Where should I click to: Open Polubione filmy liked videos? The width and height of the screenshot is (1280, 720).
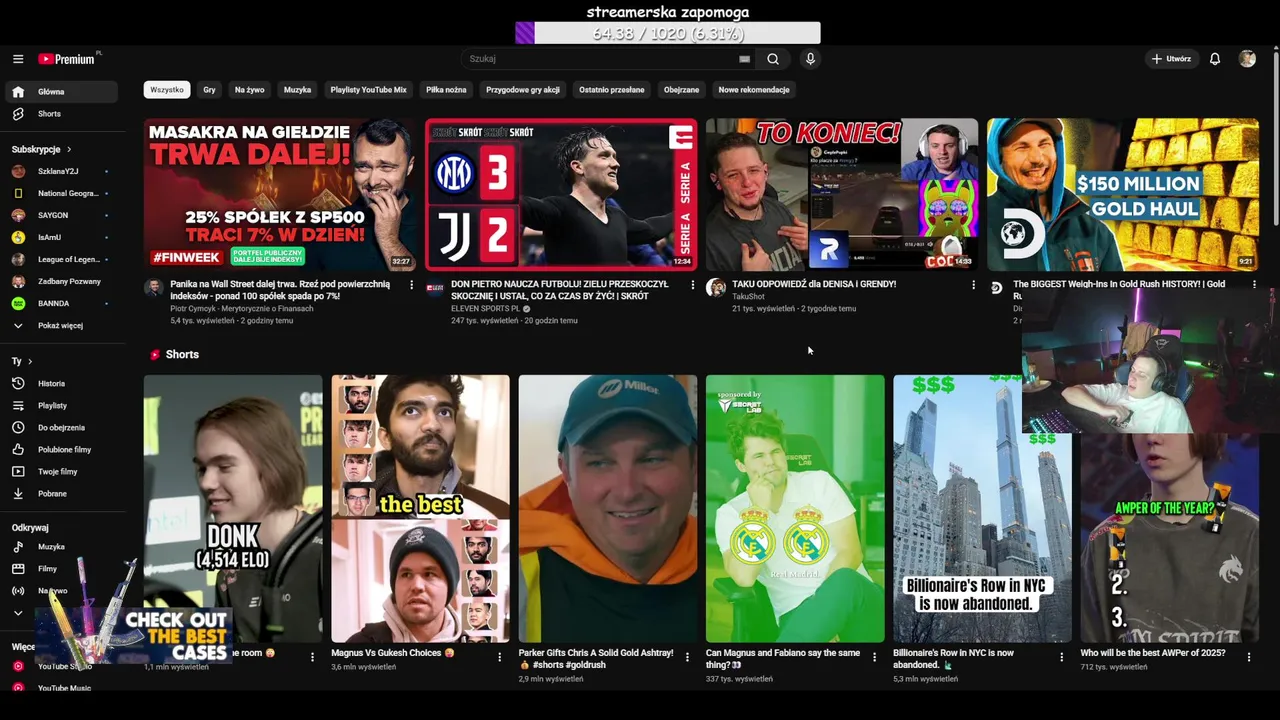tap(60, 449)
